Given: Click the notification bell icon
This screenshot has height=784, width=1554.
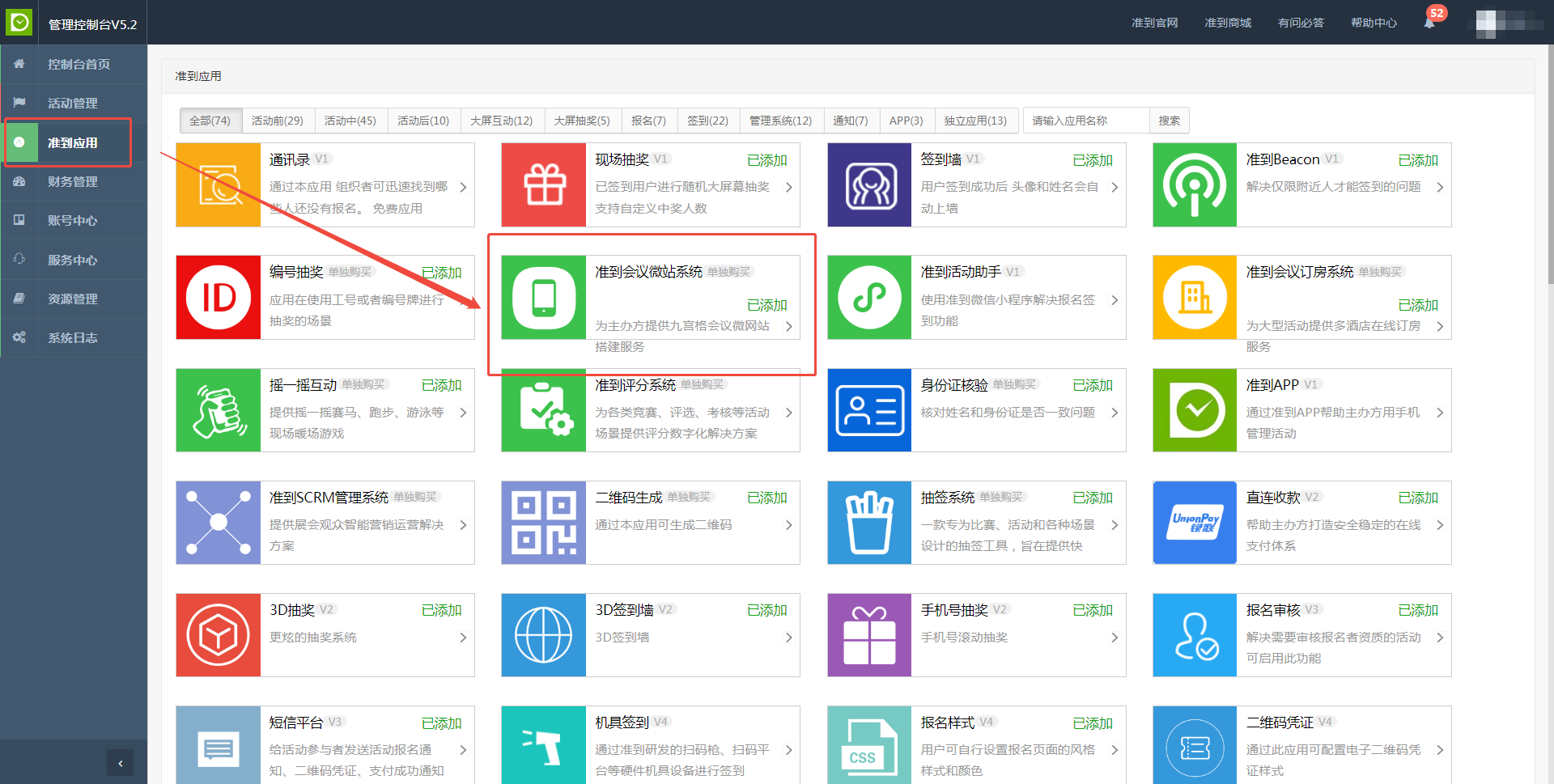Looking at the screenshot, I should tap(1429, 23).
